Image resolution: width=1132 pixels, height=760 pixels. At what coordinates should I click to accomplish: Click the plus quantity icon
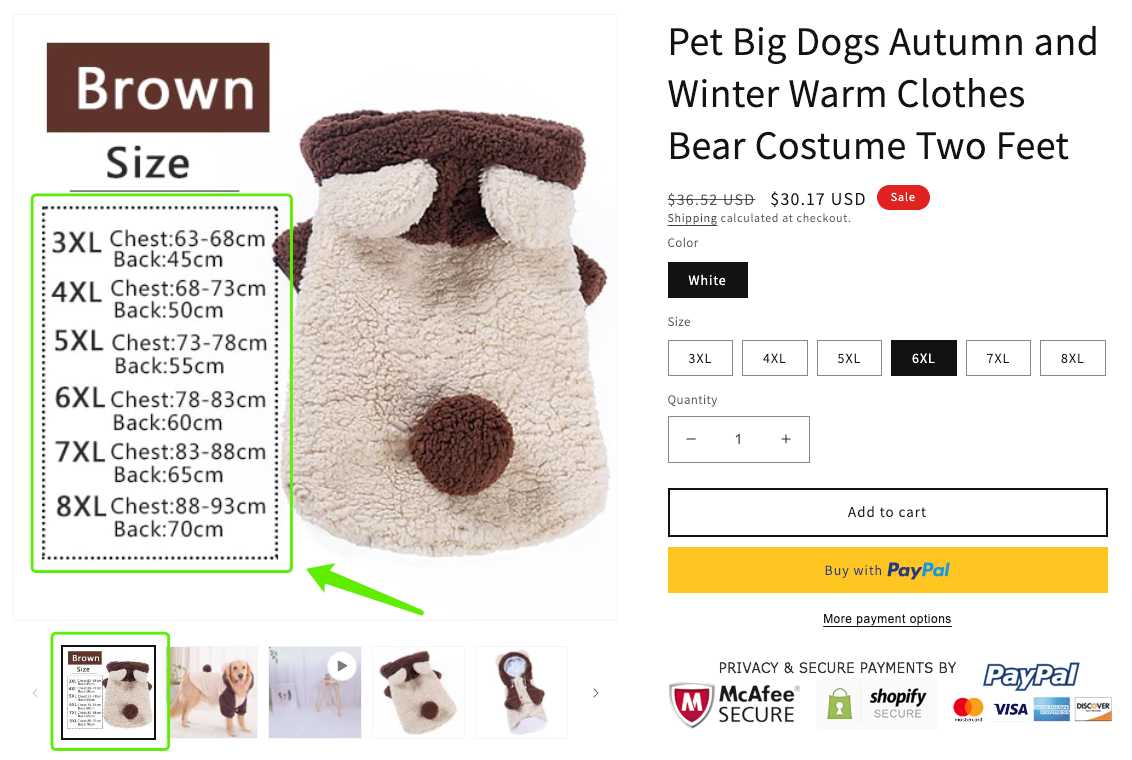coord(786,439)
